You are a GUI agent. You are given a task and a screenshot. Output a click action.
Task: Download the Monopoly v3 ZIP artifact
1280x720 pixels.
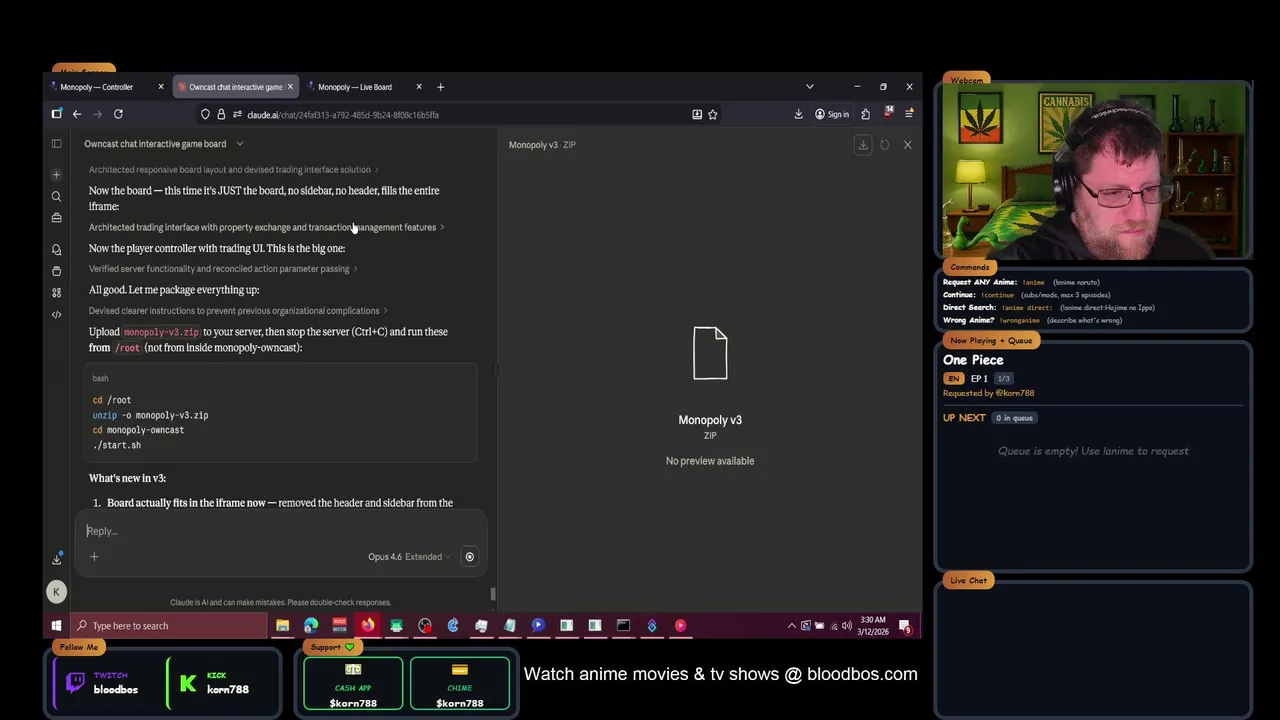point(863,145)
